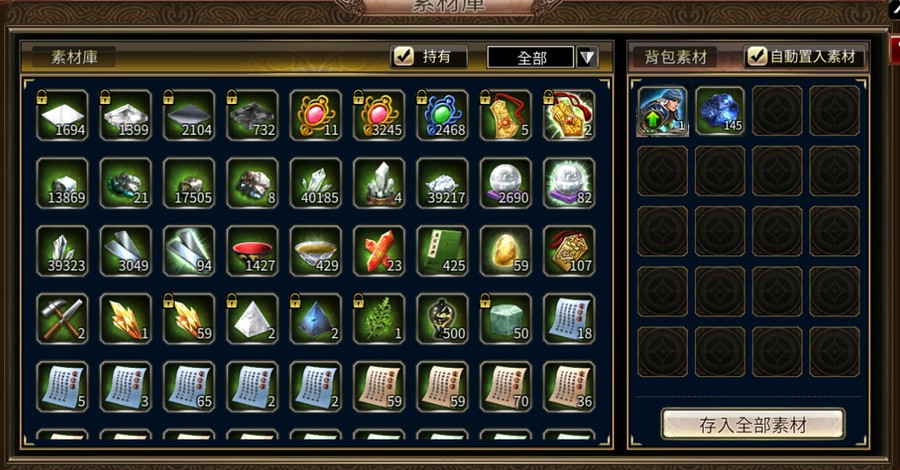Select the gold nugget item with 59
This screenshot has width=900, height=470.
tap(505, 251)
